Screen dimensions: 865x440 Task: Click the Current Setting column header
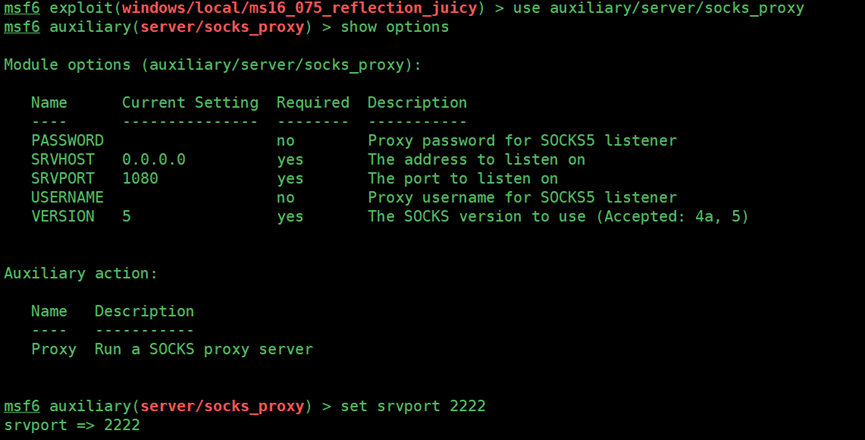[x=190, y=103]
